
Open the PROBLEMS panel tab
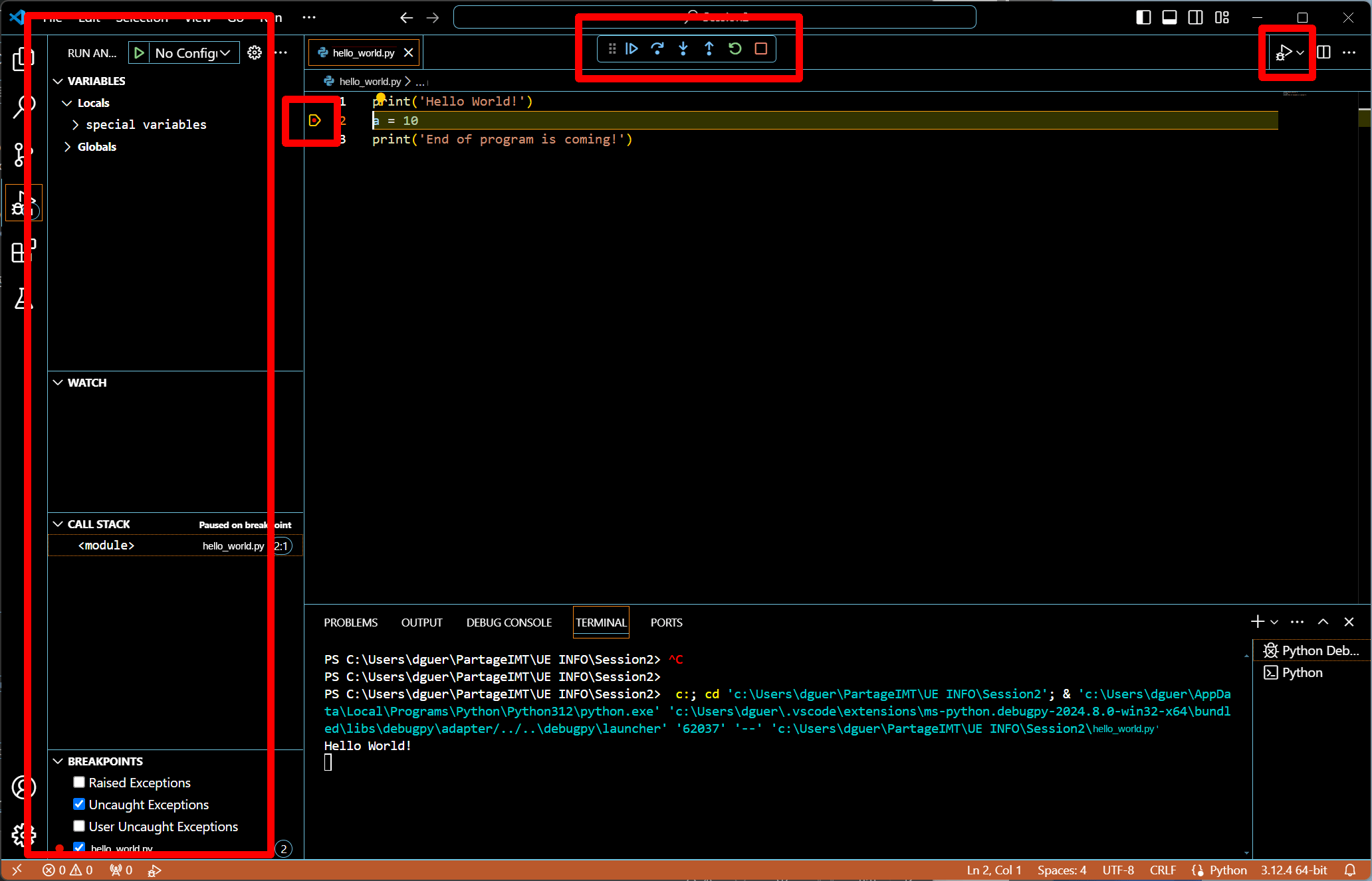(x=350, y=623)
